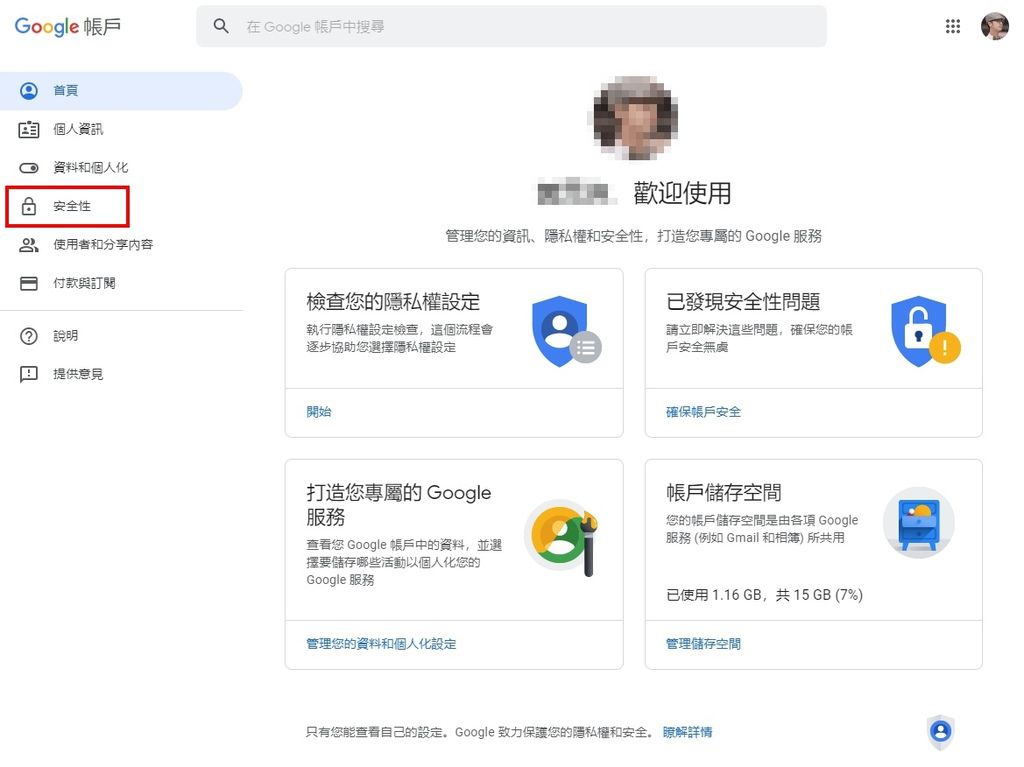Click the storage cabinet illustration icon
The height and width of the screenshot is (767, 1024).
pyautogui.click(x=919, y=523)
